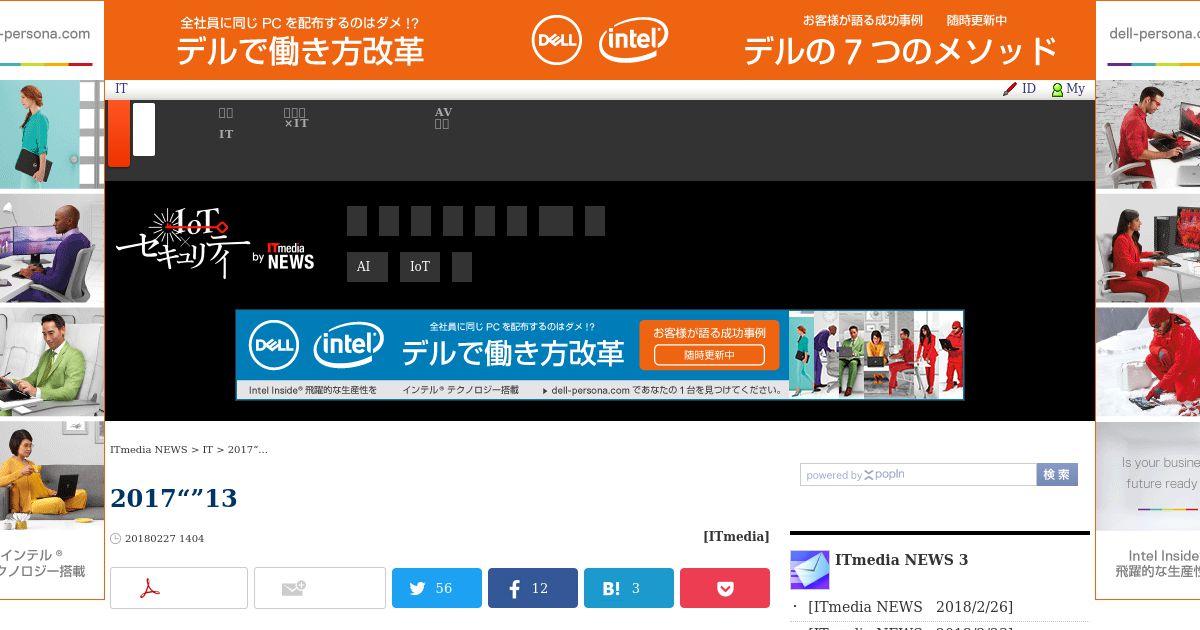Click the left ad photo of the man in the green suit

[52, 363]
